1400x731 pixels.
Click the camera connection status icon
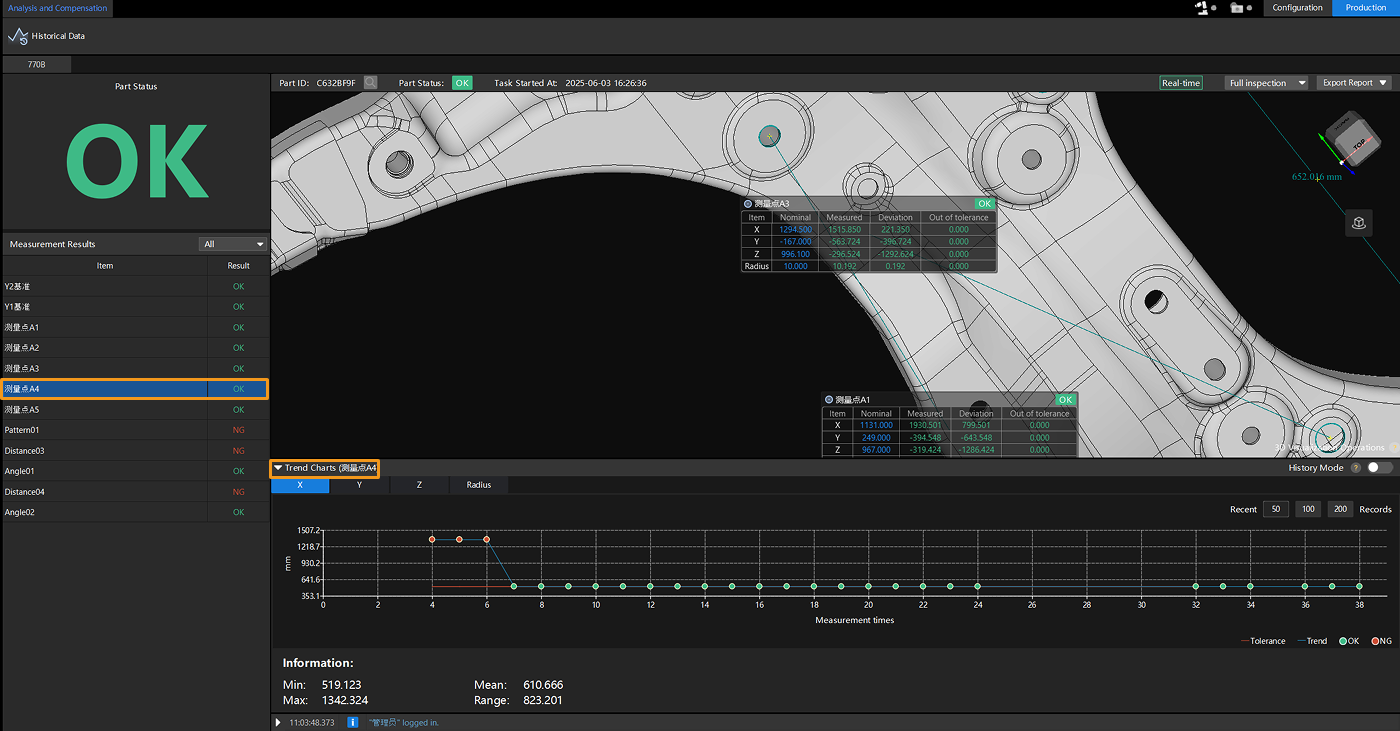pyautogui.click(x=1238, y=8)
